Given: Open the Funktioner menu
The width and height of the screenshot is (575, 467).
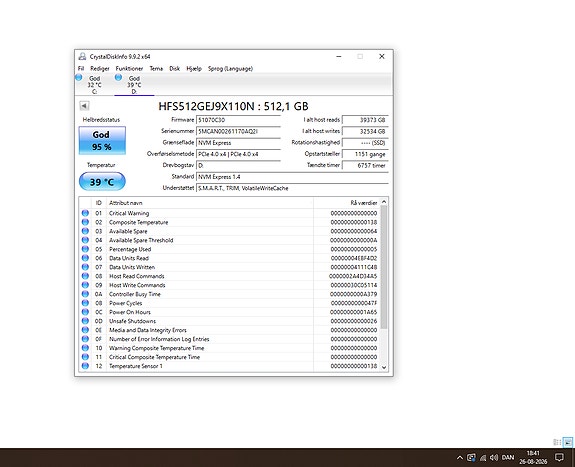Looking at the screenshot, I should (x=129, y=69).
